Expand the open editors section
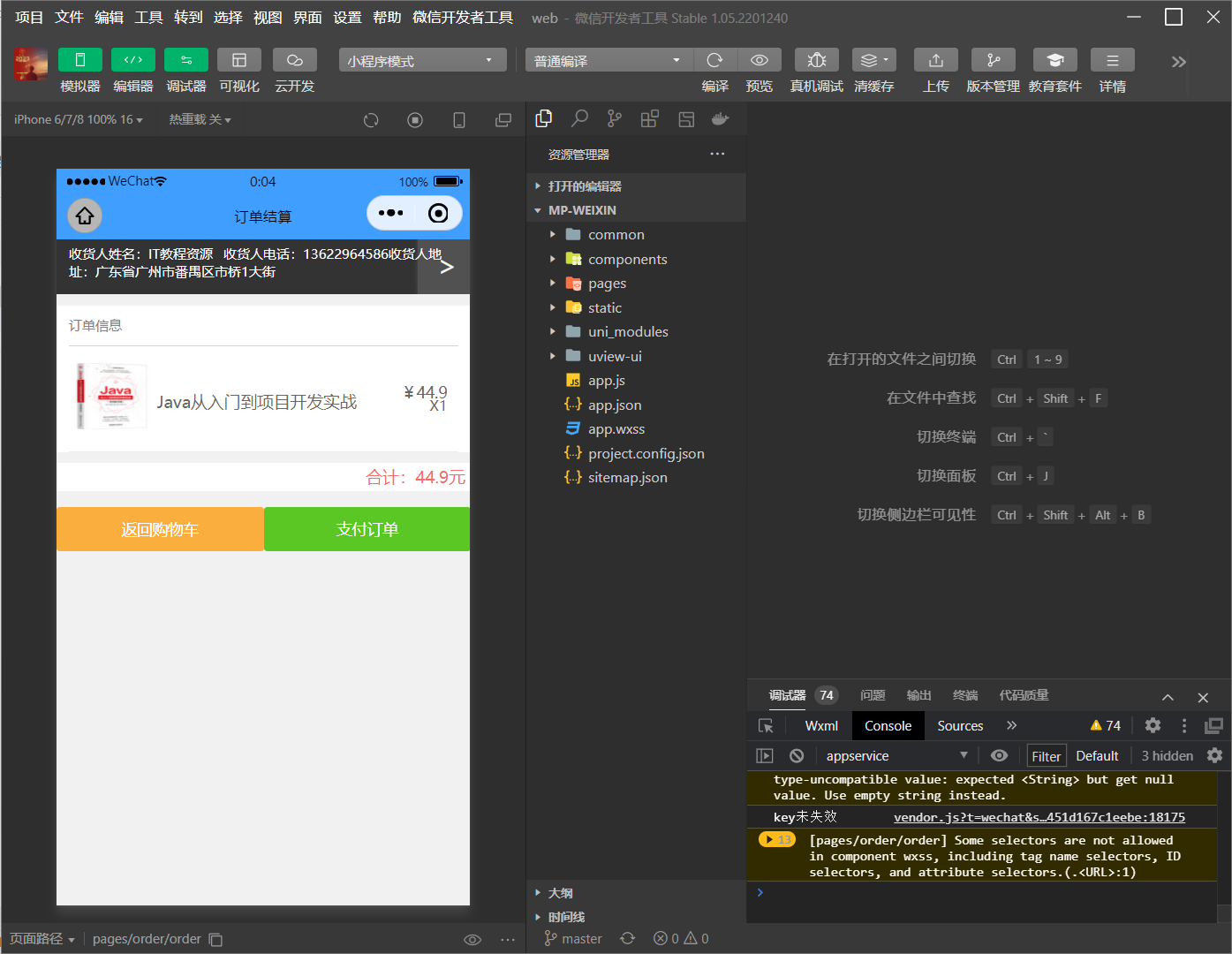This screenshot has height=954, width=1232. pos(636,186)
